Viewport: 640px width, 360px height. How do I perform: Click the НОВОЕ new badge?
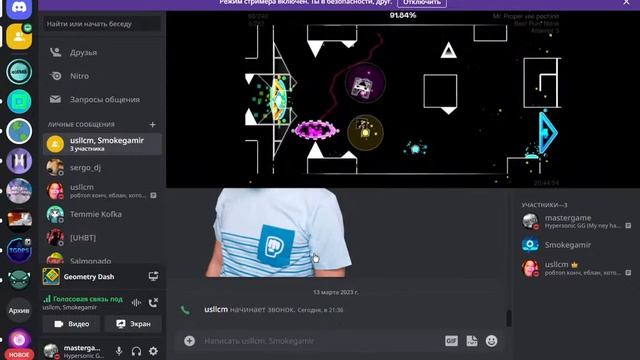19,355
